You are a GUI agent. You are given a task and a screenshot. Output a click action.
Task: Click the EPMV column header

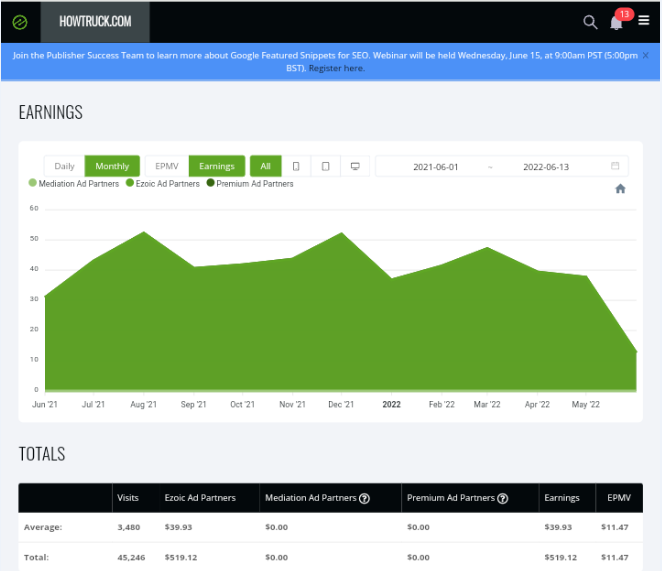coord(619,498)
